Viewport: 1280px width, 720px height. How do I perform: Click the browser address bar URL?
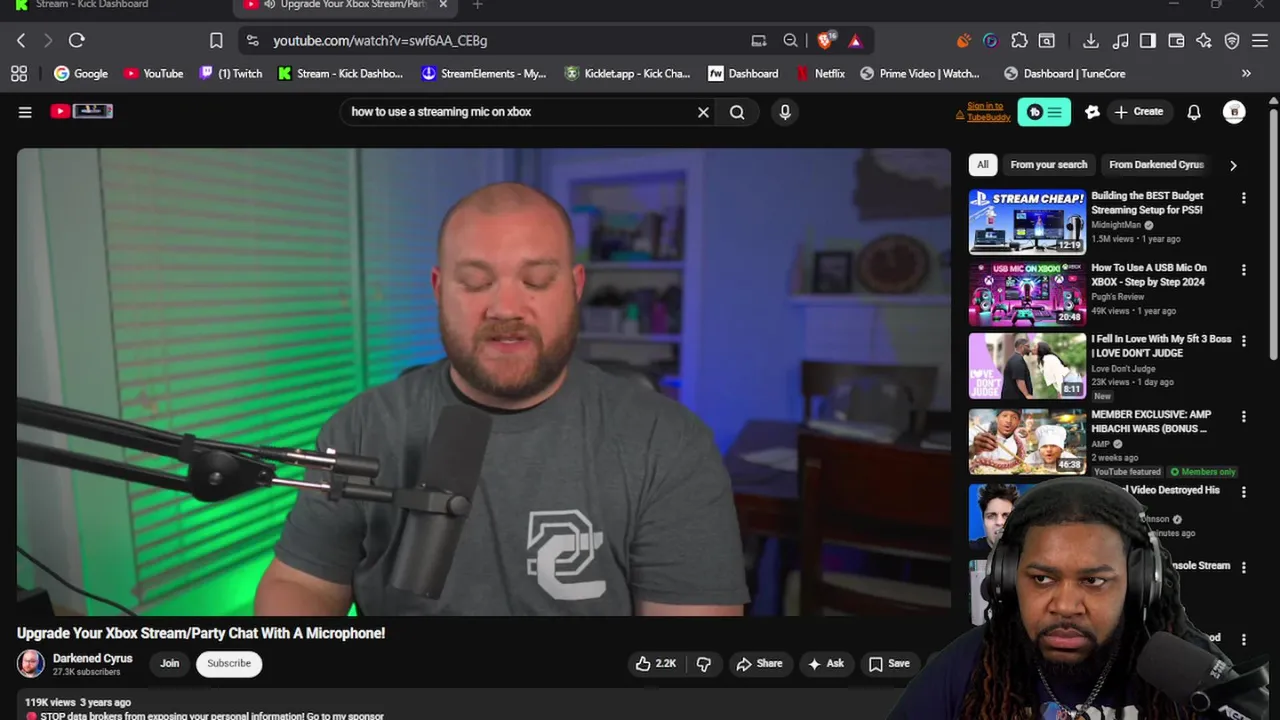click(x=380, y=41)
